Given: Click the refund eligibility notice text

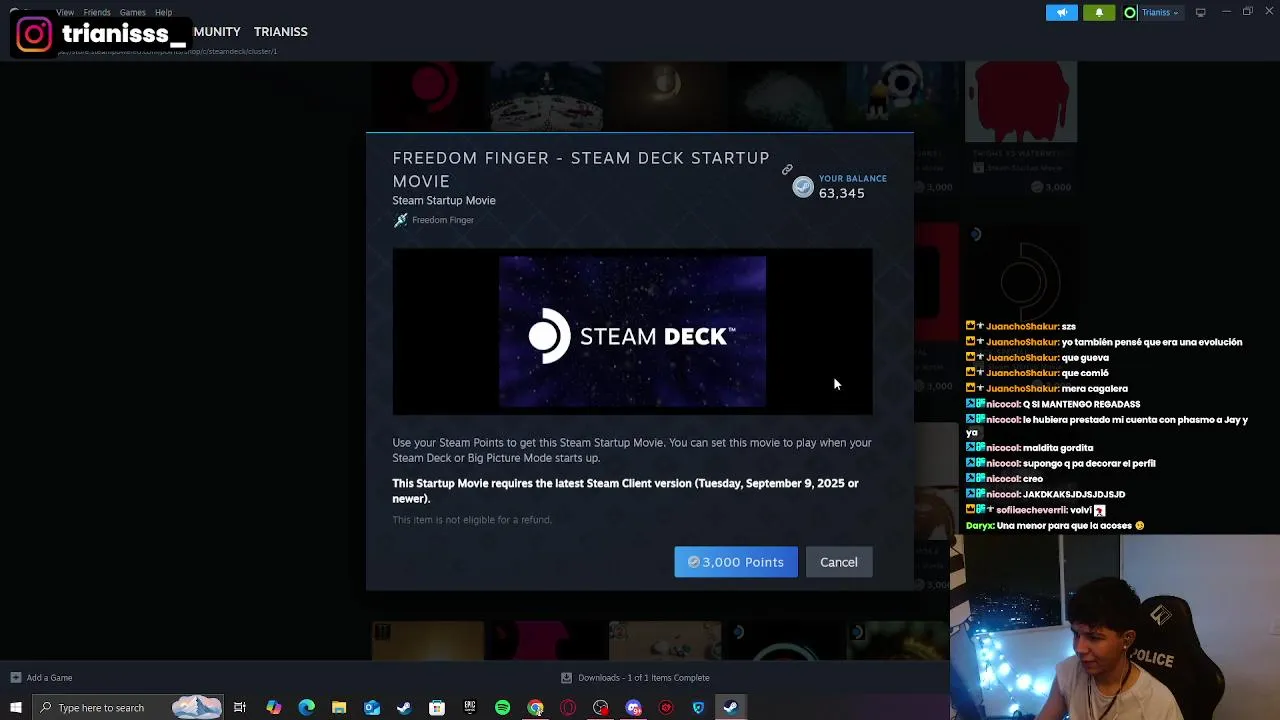Looking at the screenshot, I should 472,520.
